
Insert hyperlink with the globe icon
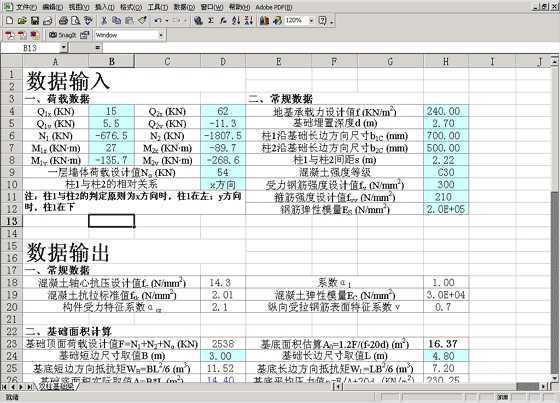[198, 20]
